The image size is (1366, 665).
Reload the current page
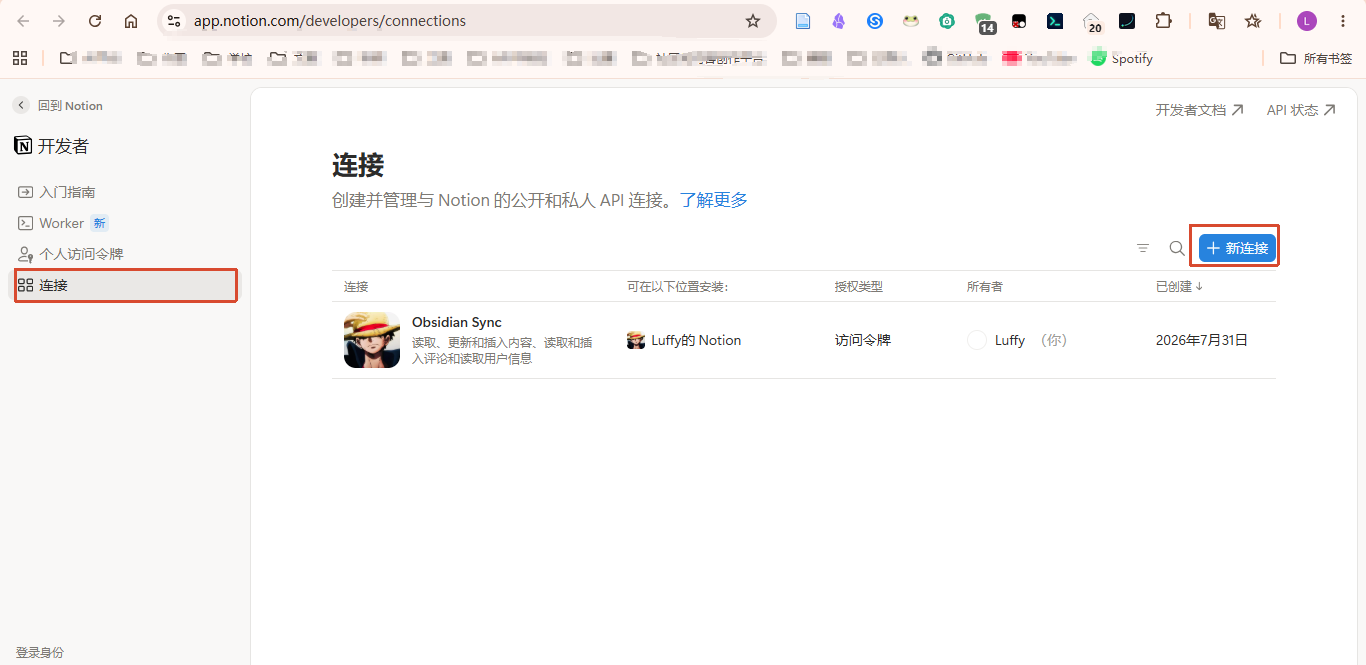pyautogui.click(x=95, y=21)
